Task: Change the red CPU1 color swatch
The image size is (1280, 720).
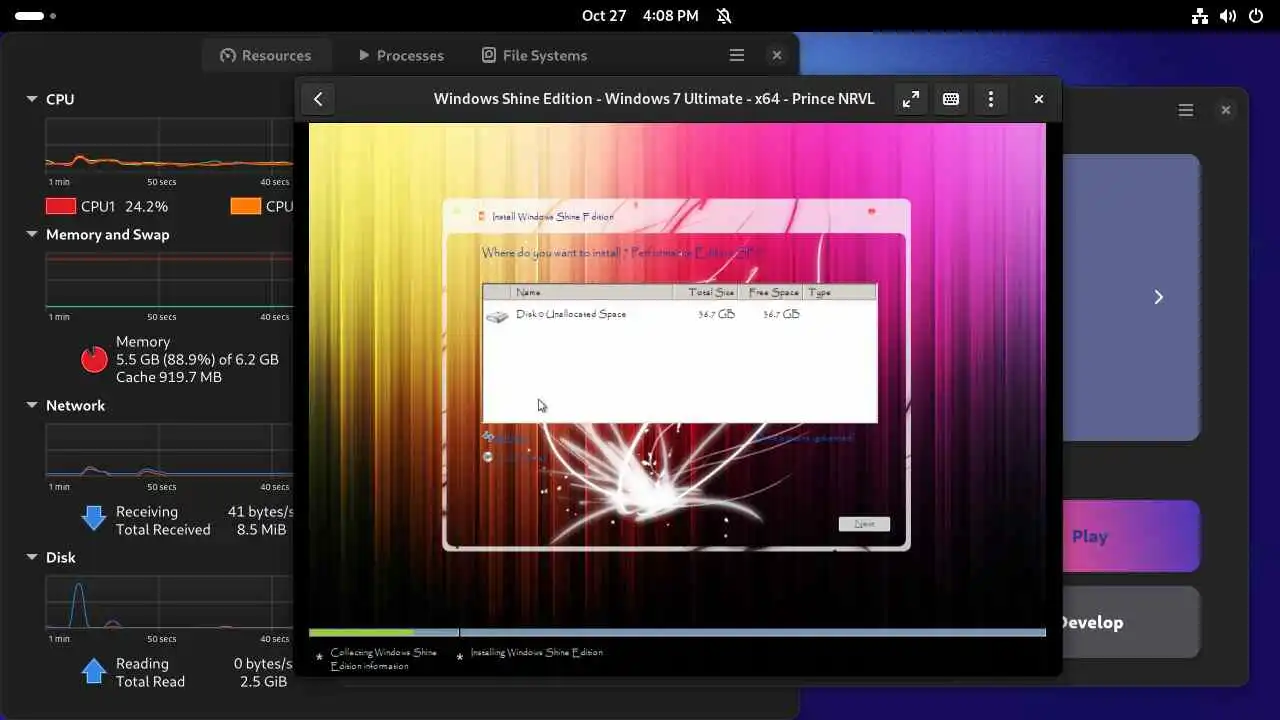Action: click(61, 206)
